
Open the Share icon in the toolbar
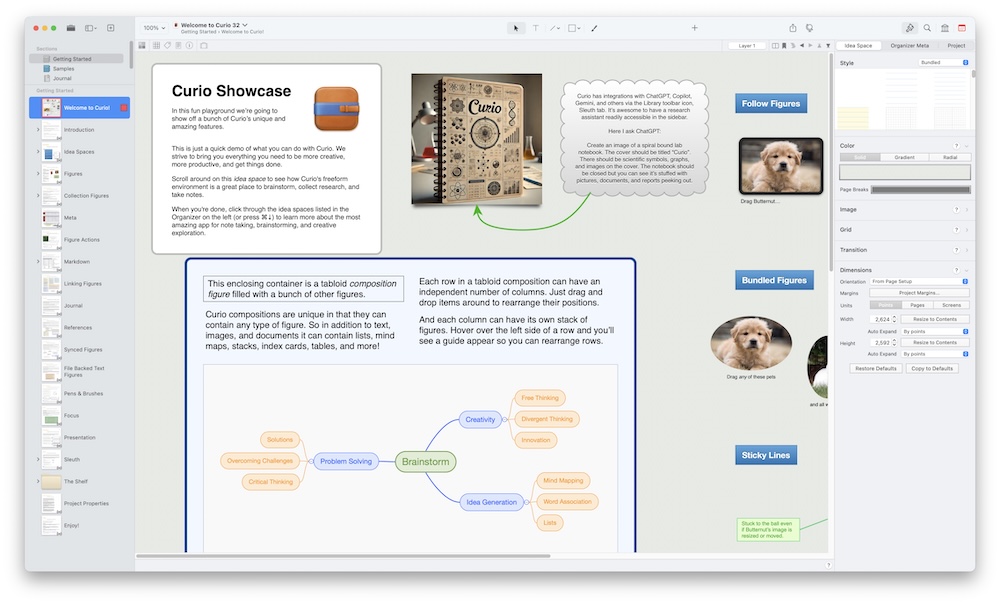pos(791,27)
